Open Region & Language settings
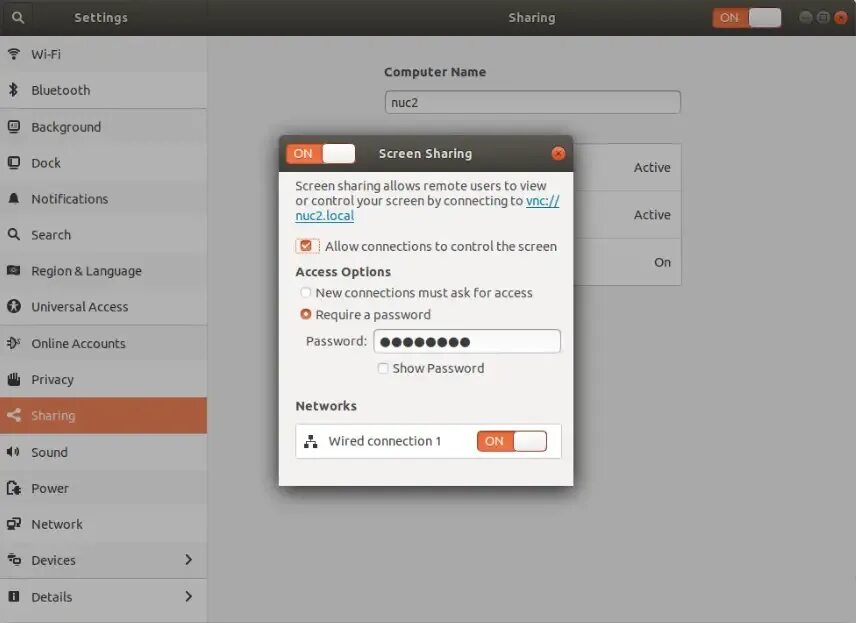The height and width of the screenshot is (623, 856). point(103,271)
